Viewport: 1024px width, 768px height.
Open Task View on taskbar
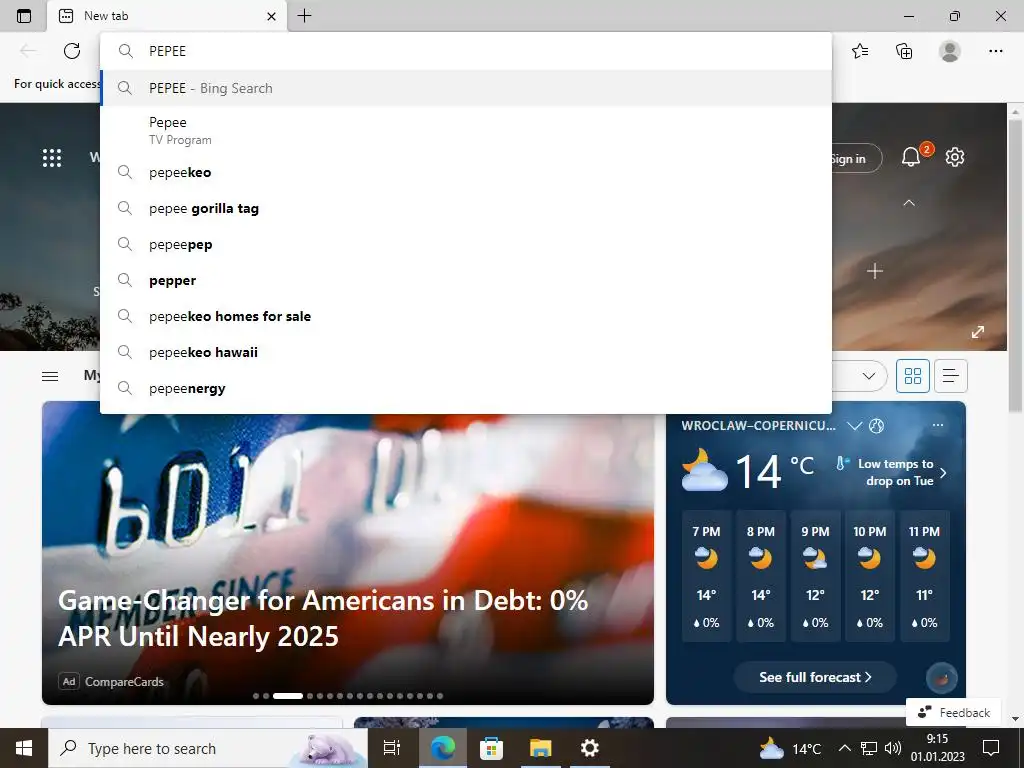[x=392, y=748]
